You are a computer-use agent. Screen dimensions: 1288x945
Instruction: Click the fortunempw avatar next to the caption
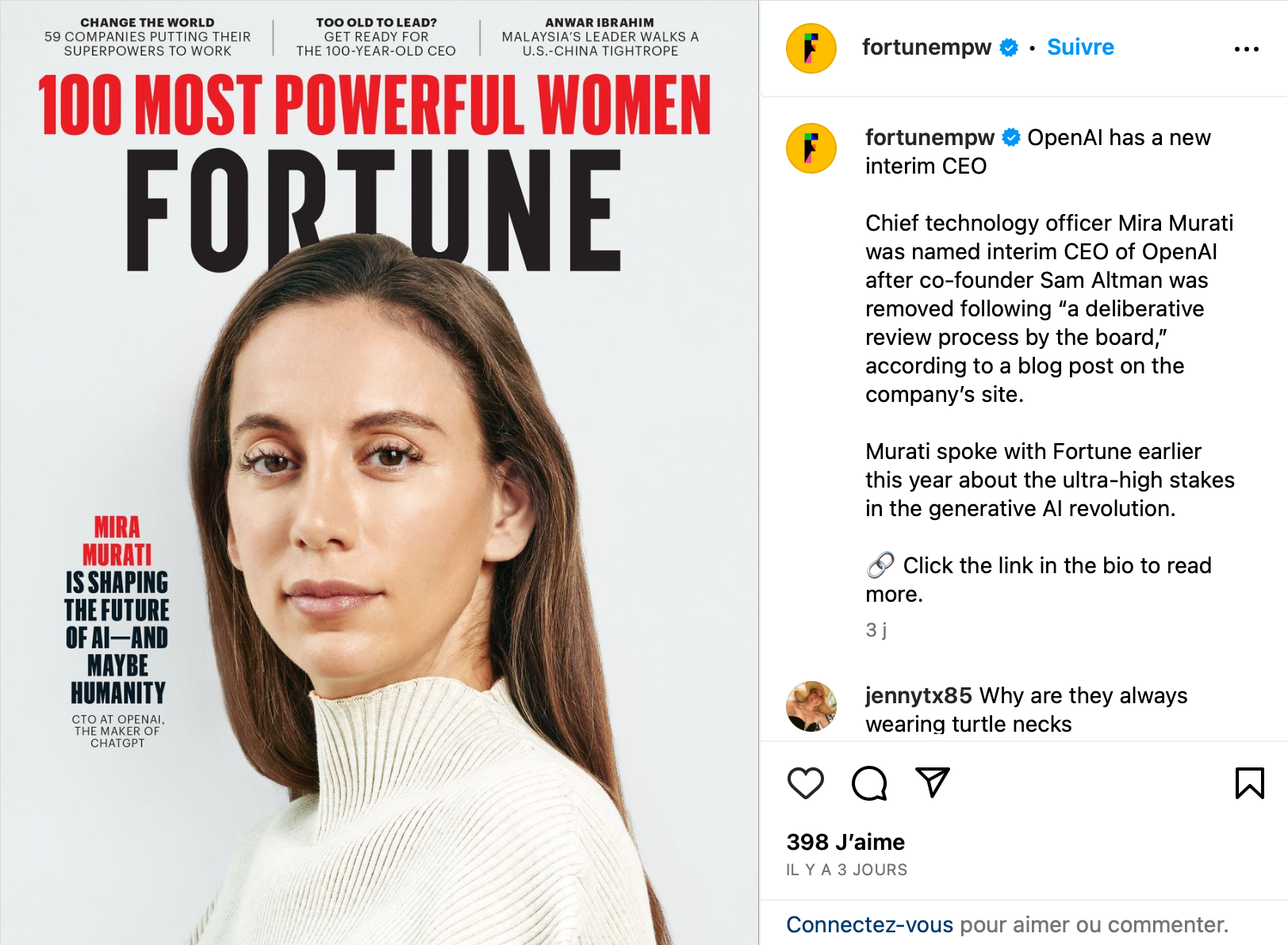pyautogui.click(x=811, y=147)
